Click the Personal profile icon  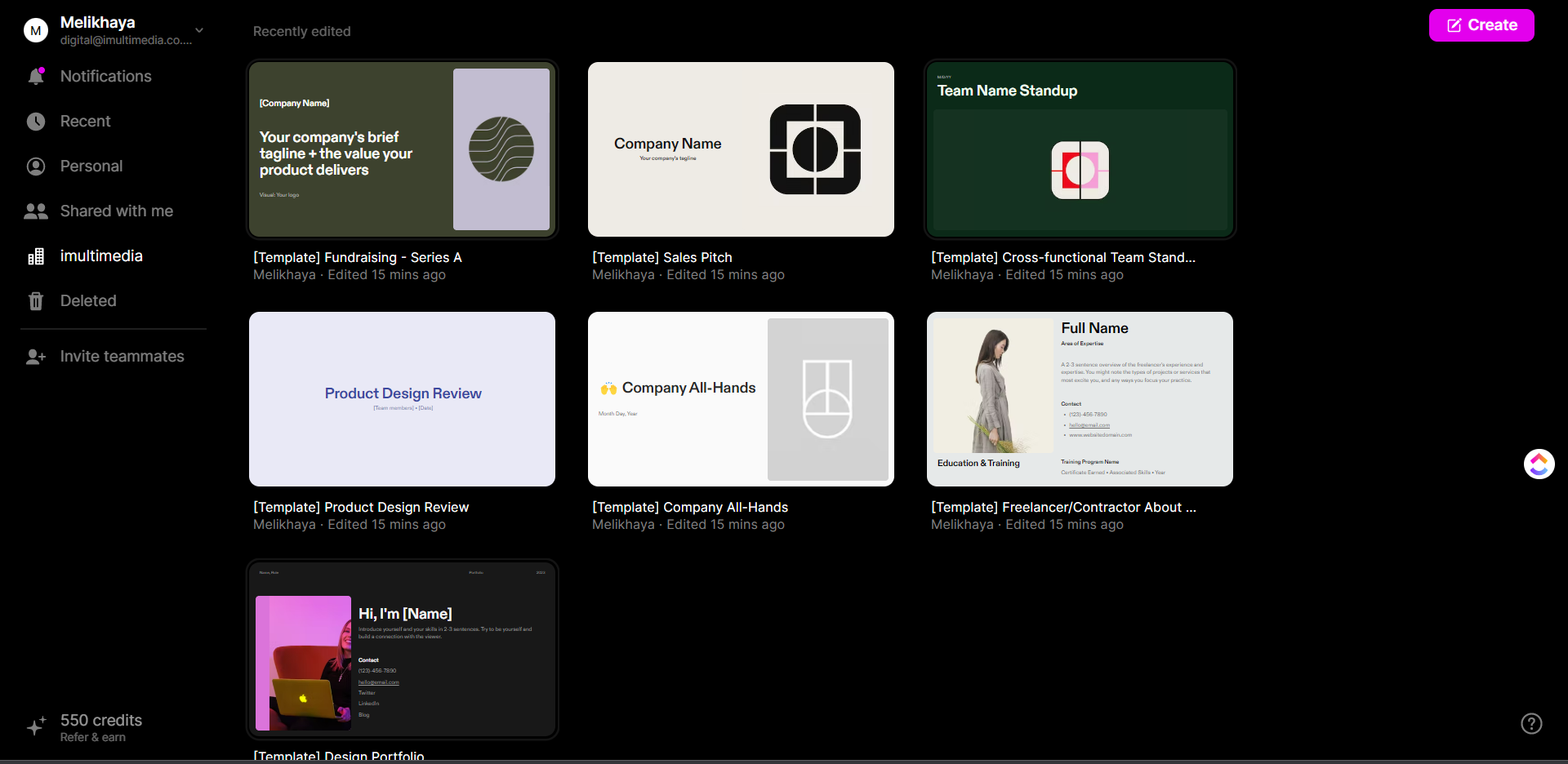click(x=36, y=167)
